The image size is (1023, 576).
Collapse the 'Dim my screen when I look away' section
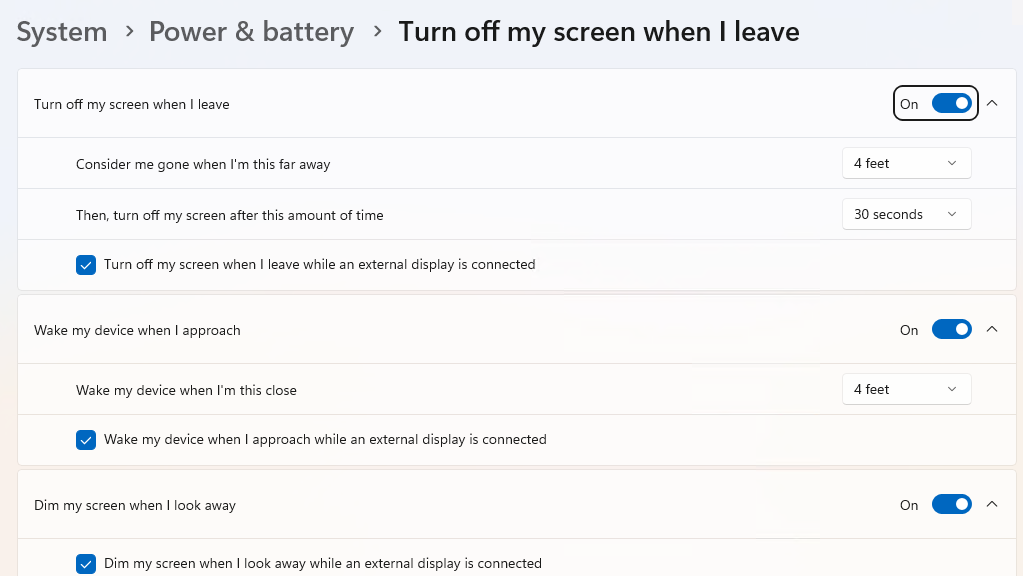(x=992, y=504)
